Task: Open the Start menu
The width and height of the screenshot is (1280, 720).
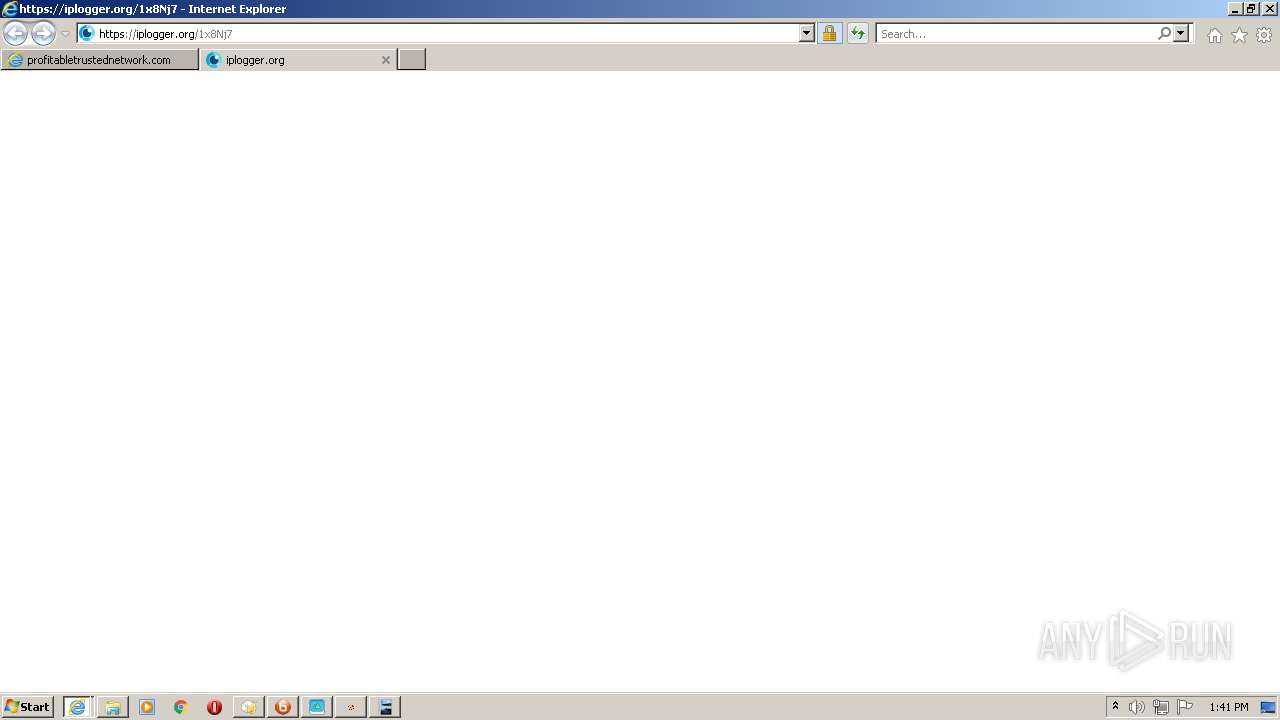Action: click(28, 707)
